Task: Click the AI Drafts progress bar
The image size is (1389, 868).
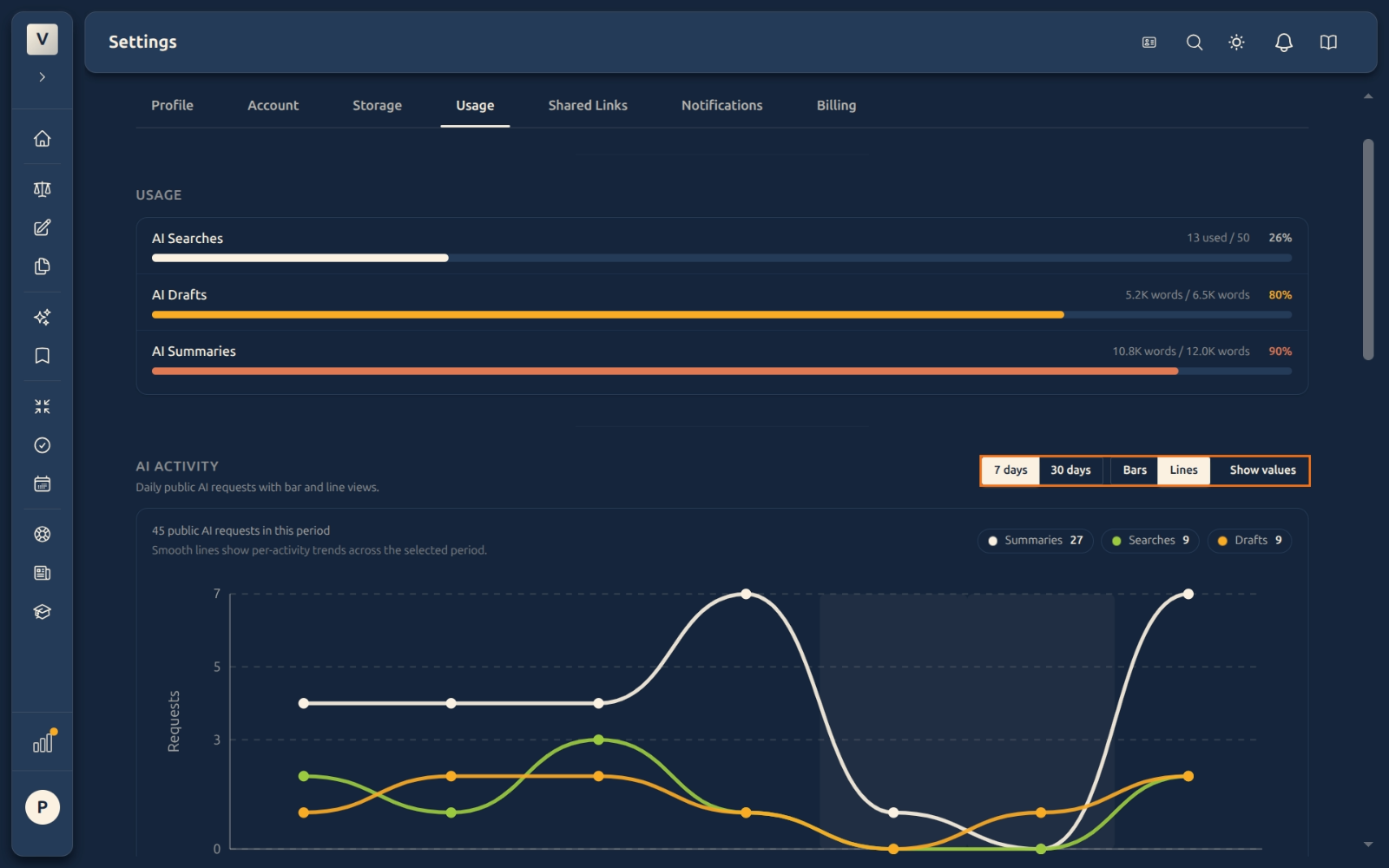Action: click(721, 314)
